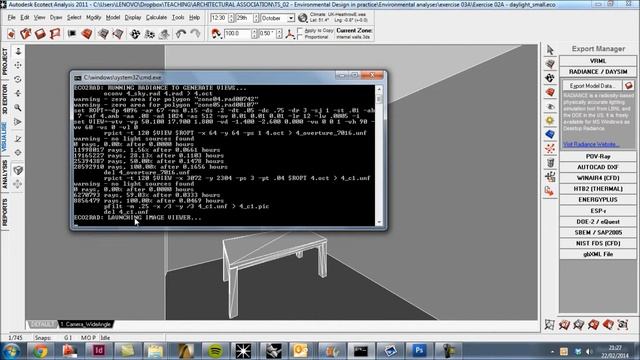Click the SBEM / SAP2005 export button

click(598, 232)
